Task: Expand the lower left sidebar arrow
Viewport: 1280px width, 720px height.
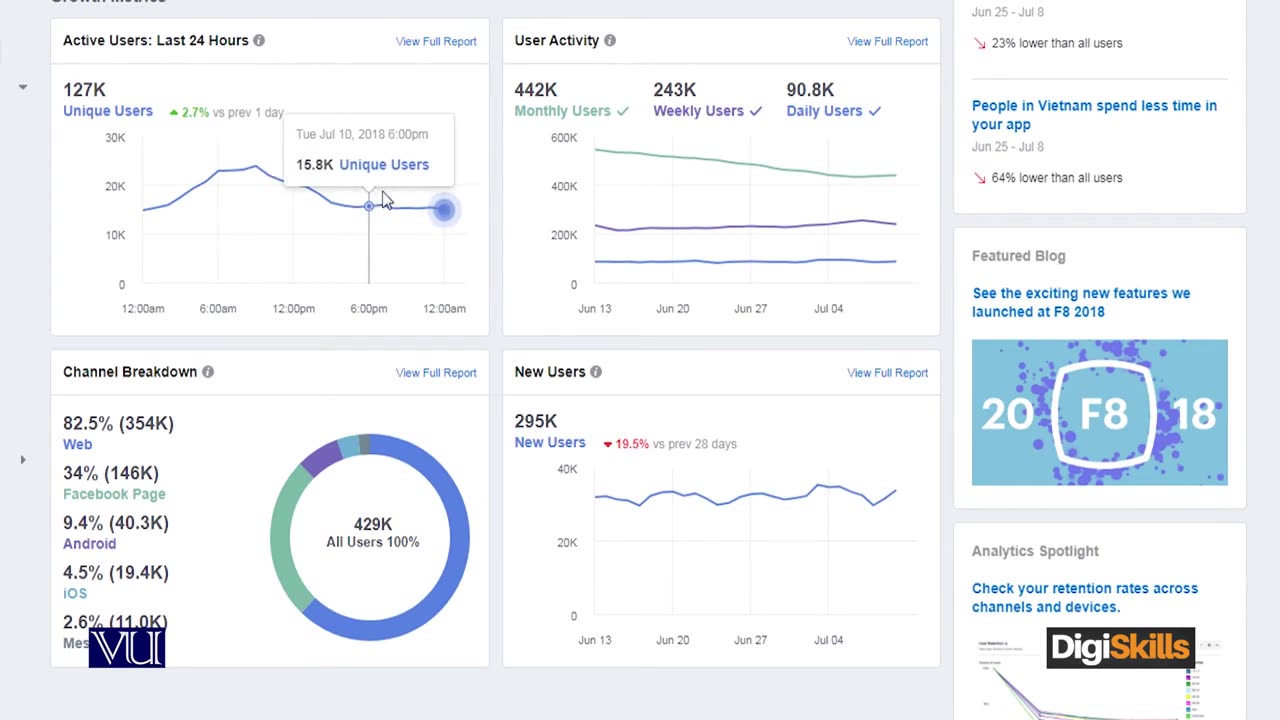Action: pyautogui.click(x=22, y=460)
